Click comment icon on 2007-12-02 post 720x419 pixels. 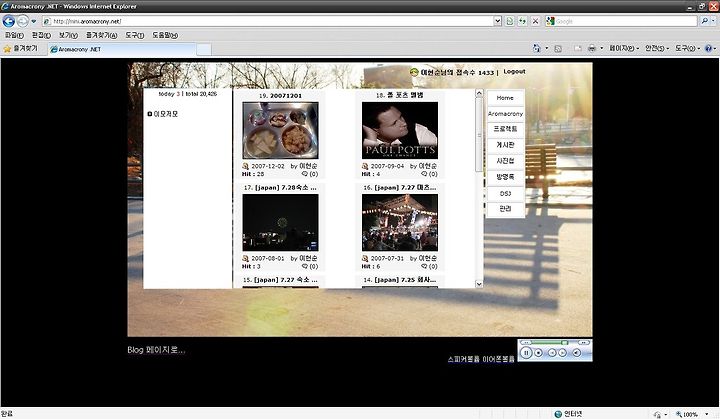(304, 174)
